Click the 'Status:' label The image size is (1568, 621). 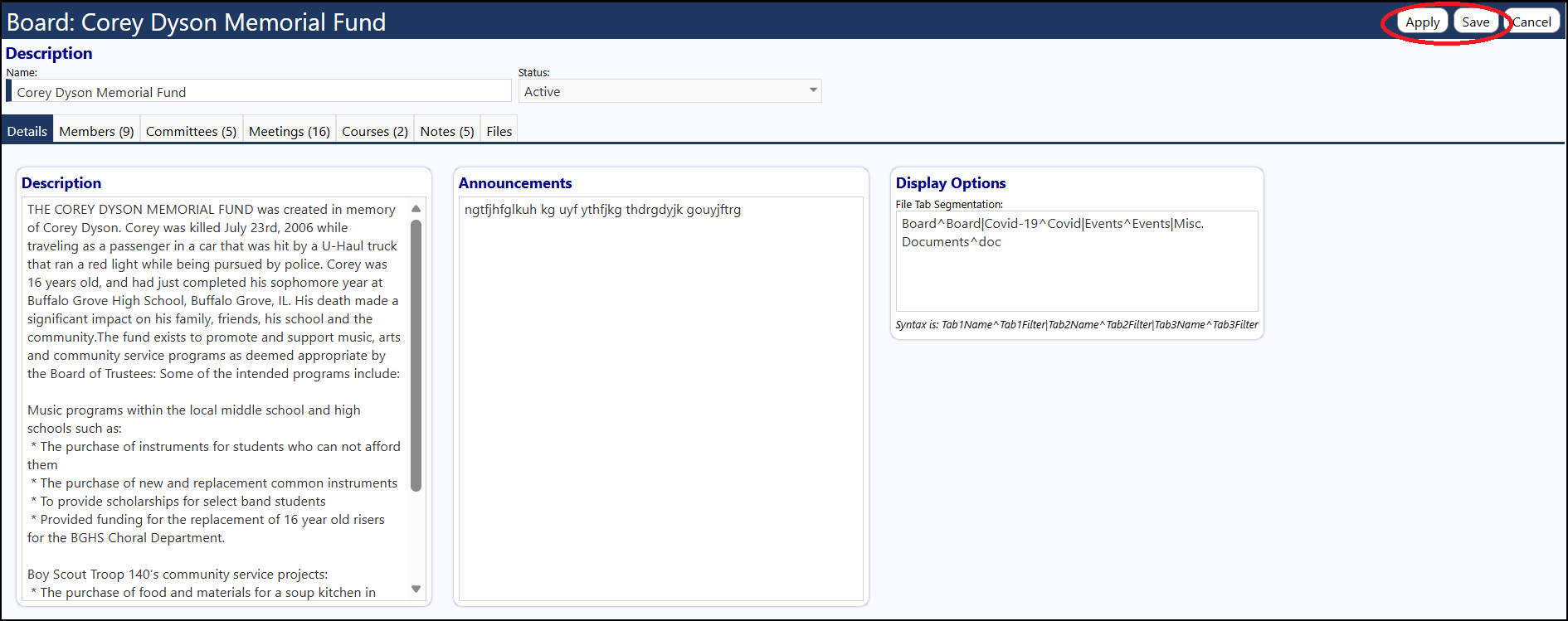pos(534,73)
